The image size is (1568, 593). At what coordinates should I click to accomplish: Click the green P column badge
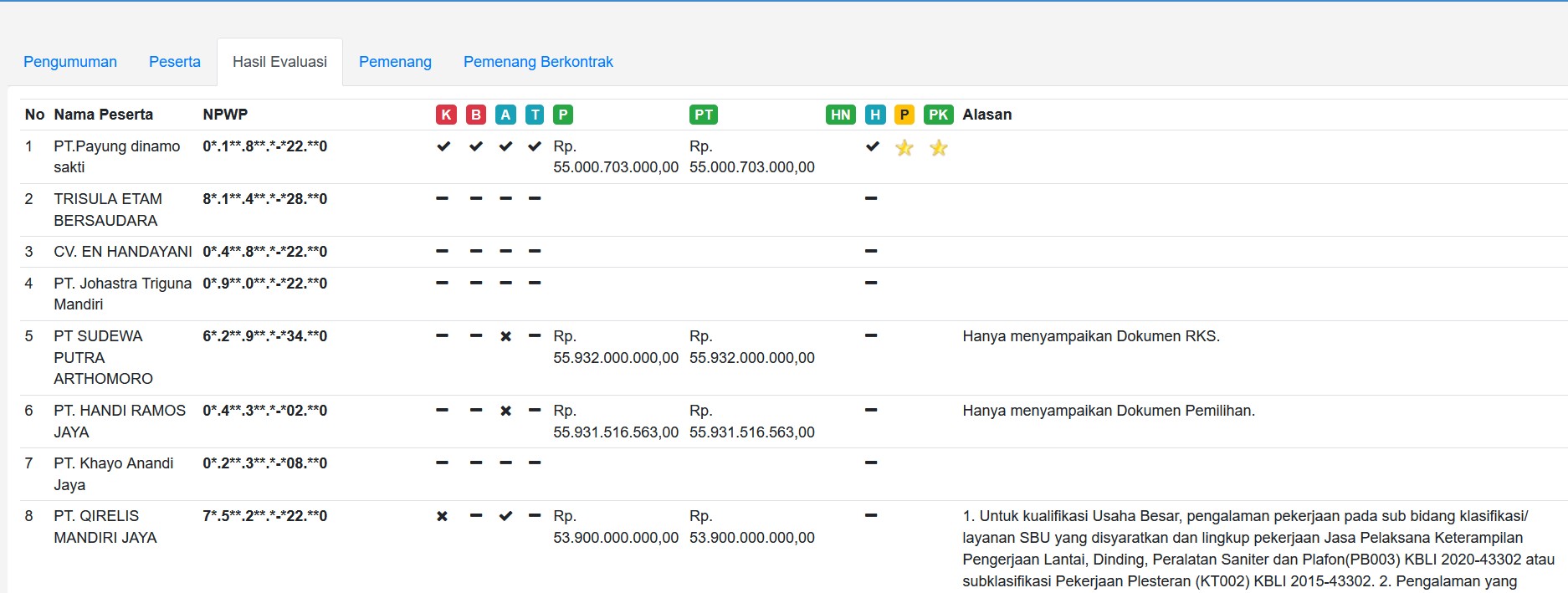pyautogui.click(x=563, y=115)
